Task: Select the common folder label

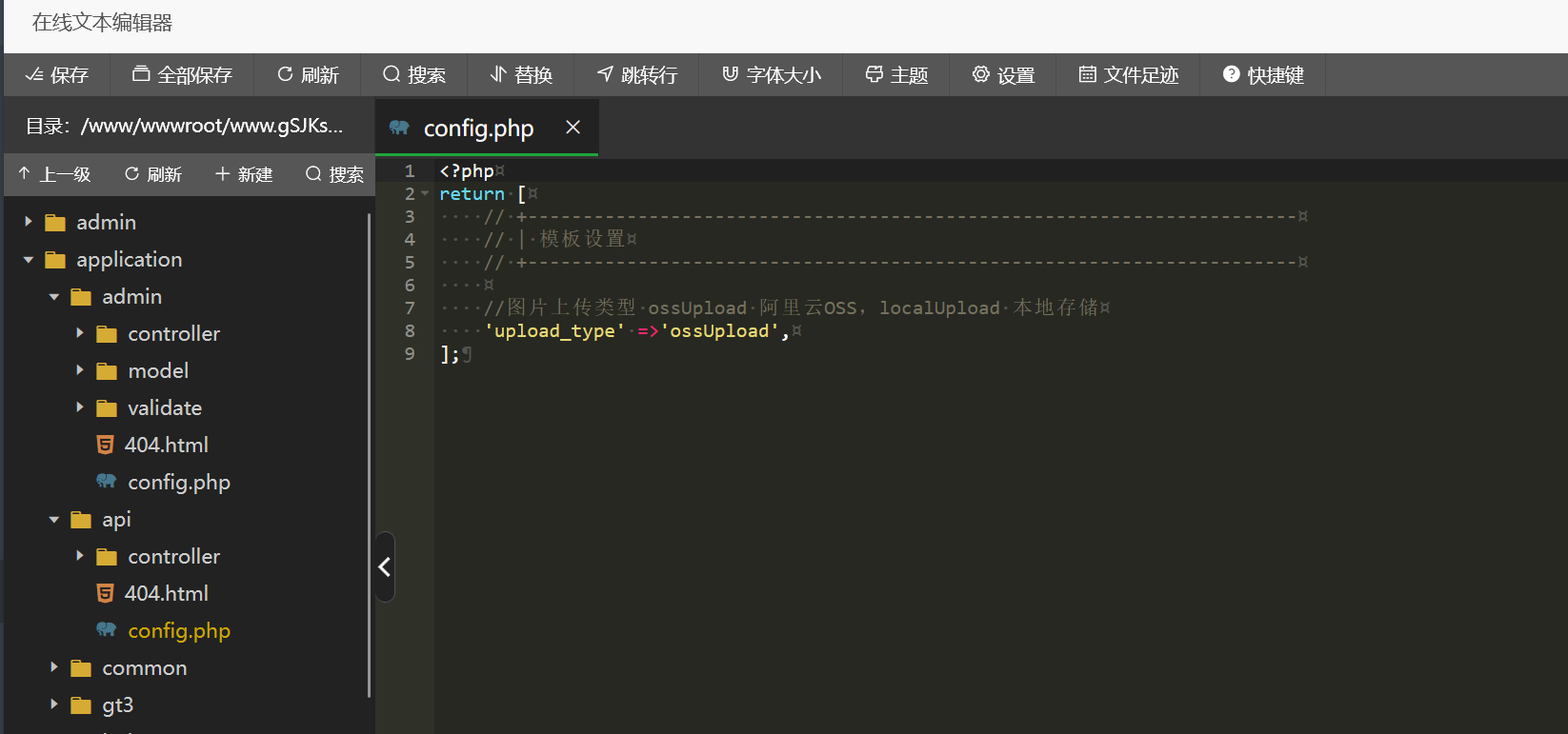Action: 145,667
